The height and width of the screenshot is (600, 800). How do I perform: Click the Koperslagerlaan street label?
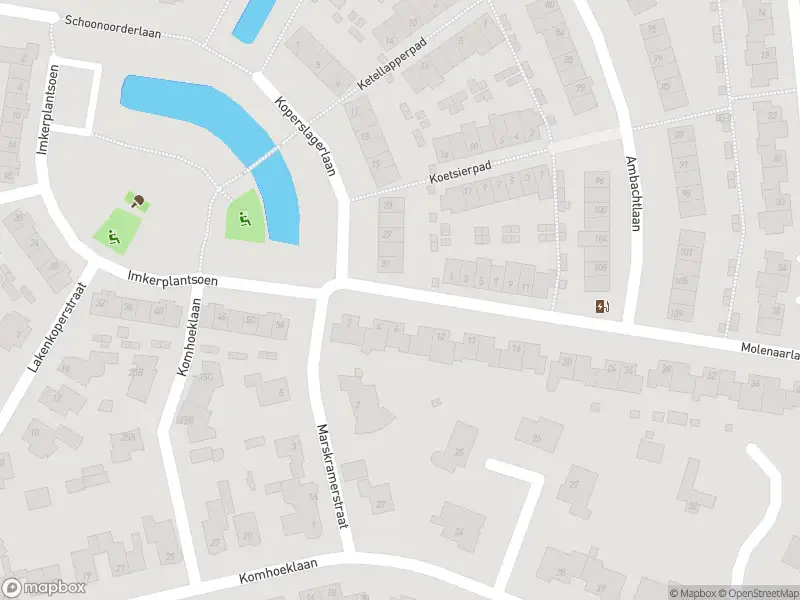306,136
